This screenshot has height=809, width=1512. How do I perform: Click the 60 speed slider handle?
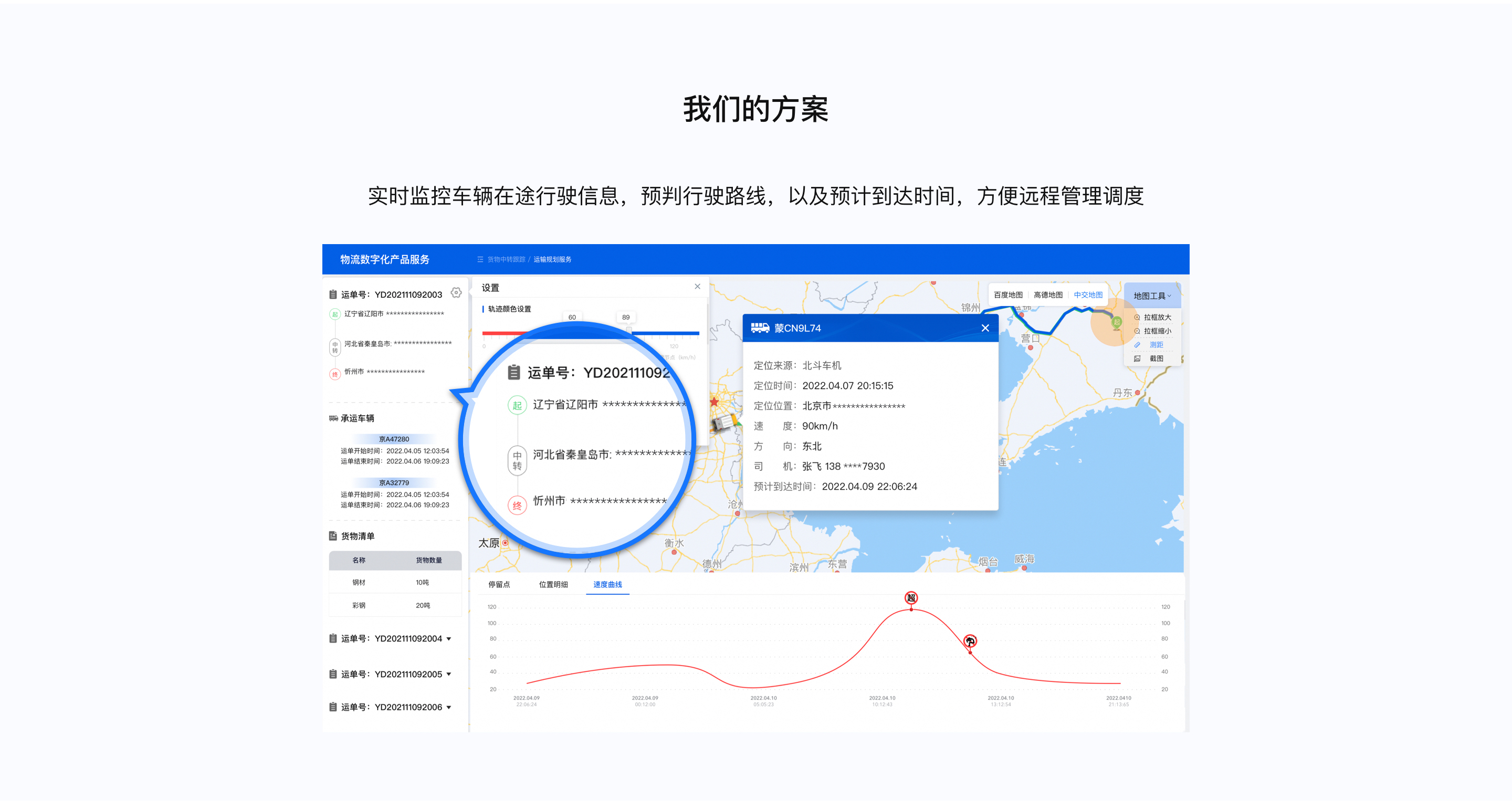572,317
